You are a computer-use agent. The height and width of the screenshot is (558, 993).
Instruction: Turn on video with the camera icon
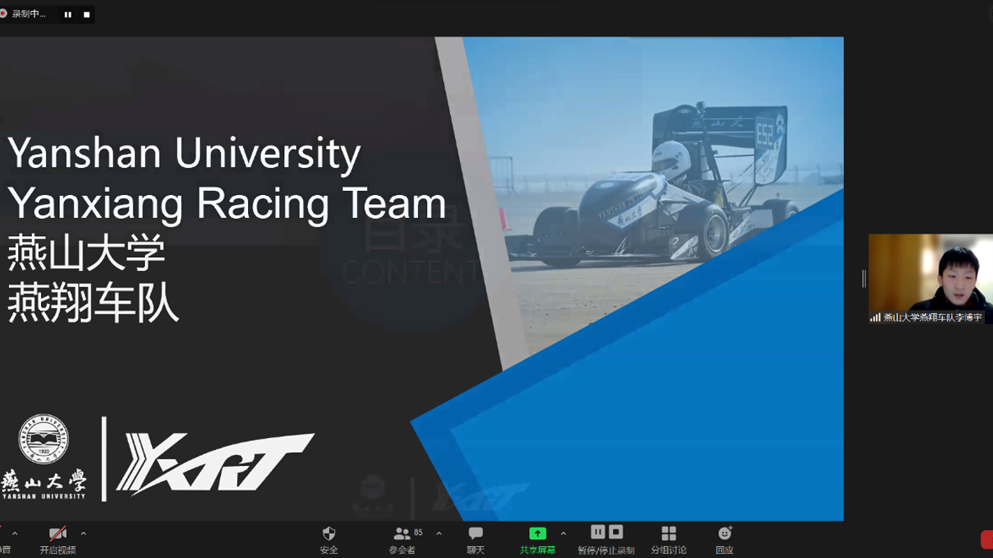(57, 535)
